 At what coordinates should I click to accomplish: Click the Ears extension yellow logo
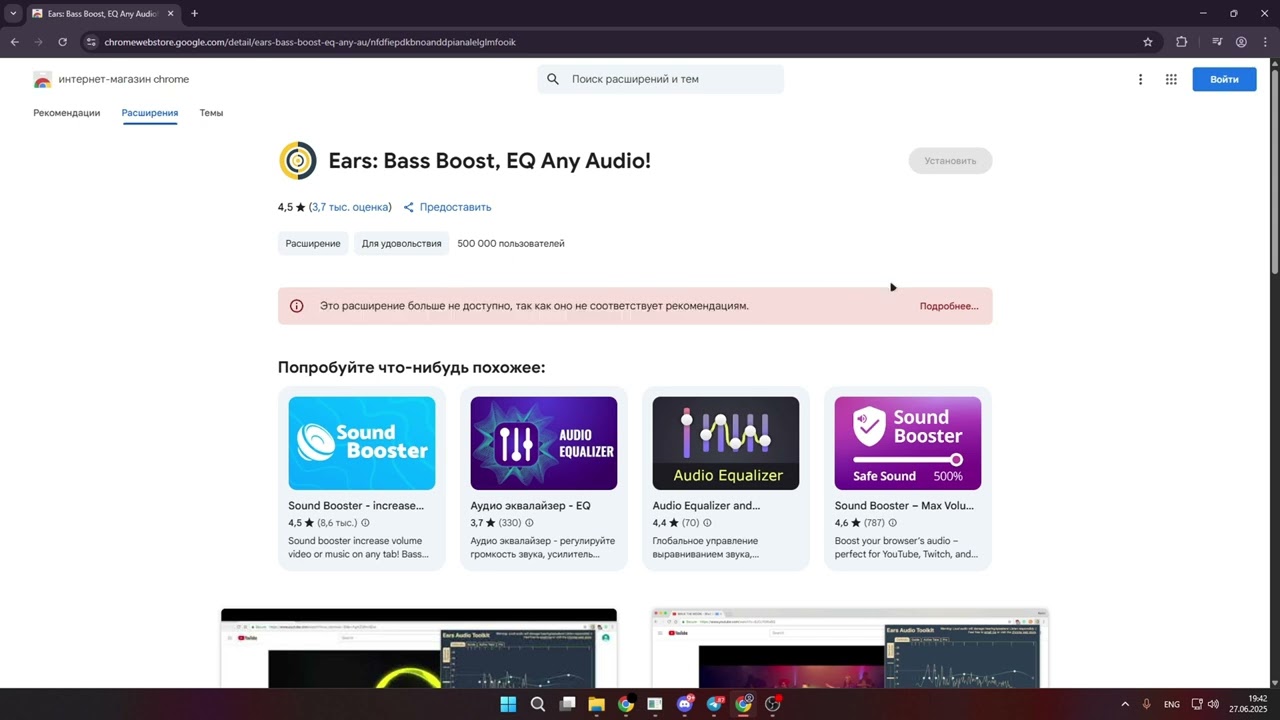pos(298,161)
